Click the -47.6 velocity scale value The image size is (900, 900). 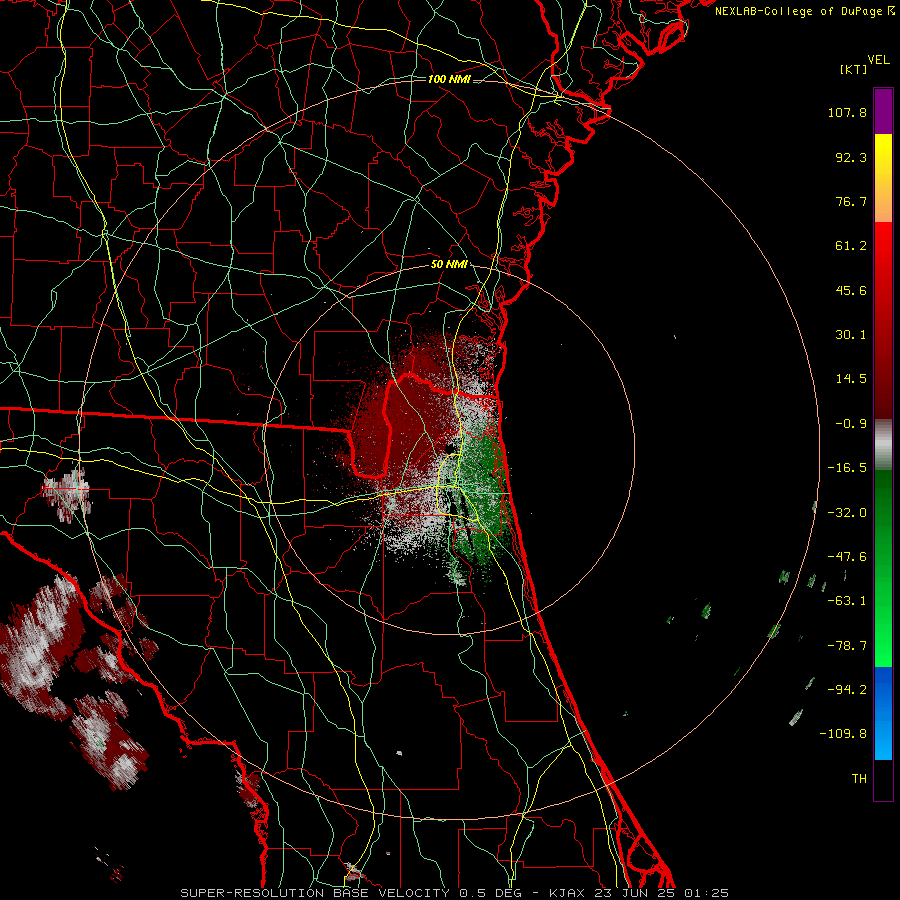(847, 557)
